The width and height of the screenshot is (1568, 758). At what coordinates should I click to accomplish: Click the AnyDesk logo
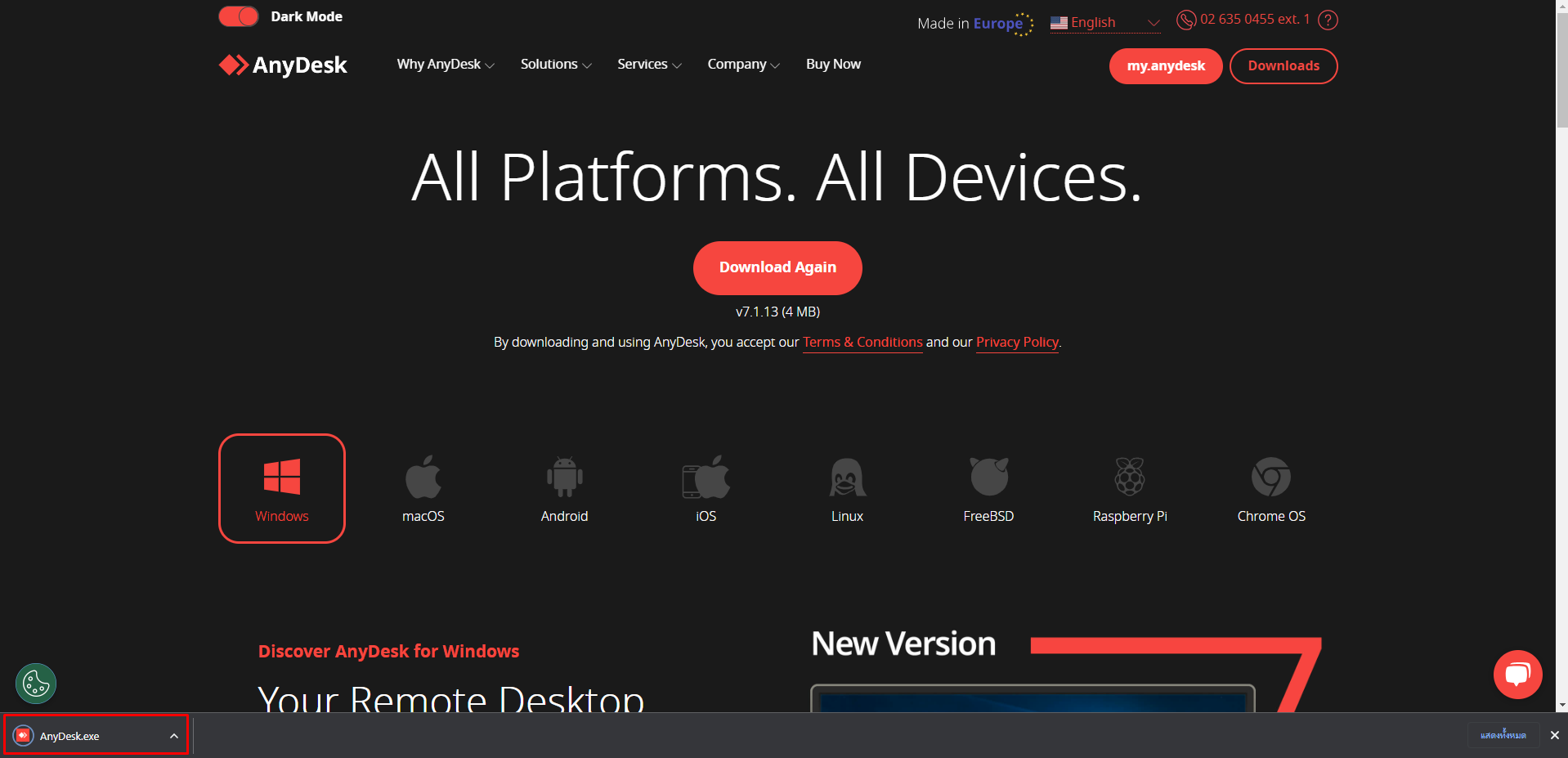point(283,65)
